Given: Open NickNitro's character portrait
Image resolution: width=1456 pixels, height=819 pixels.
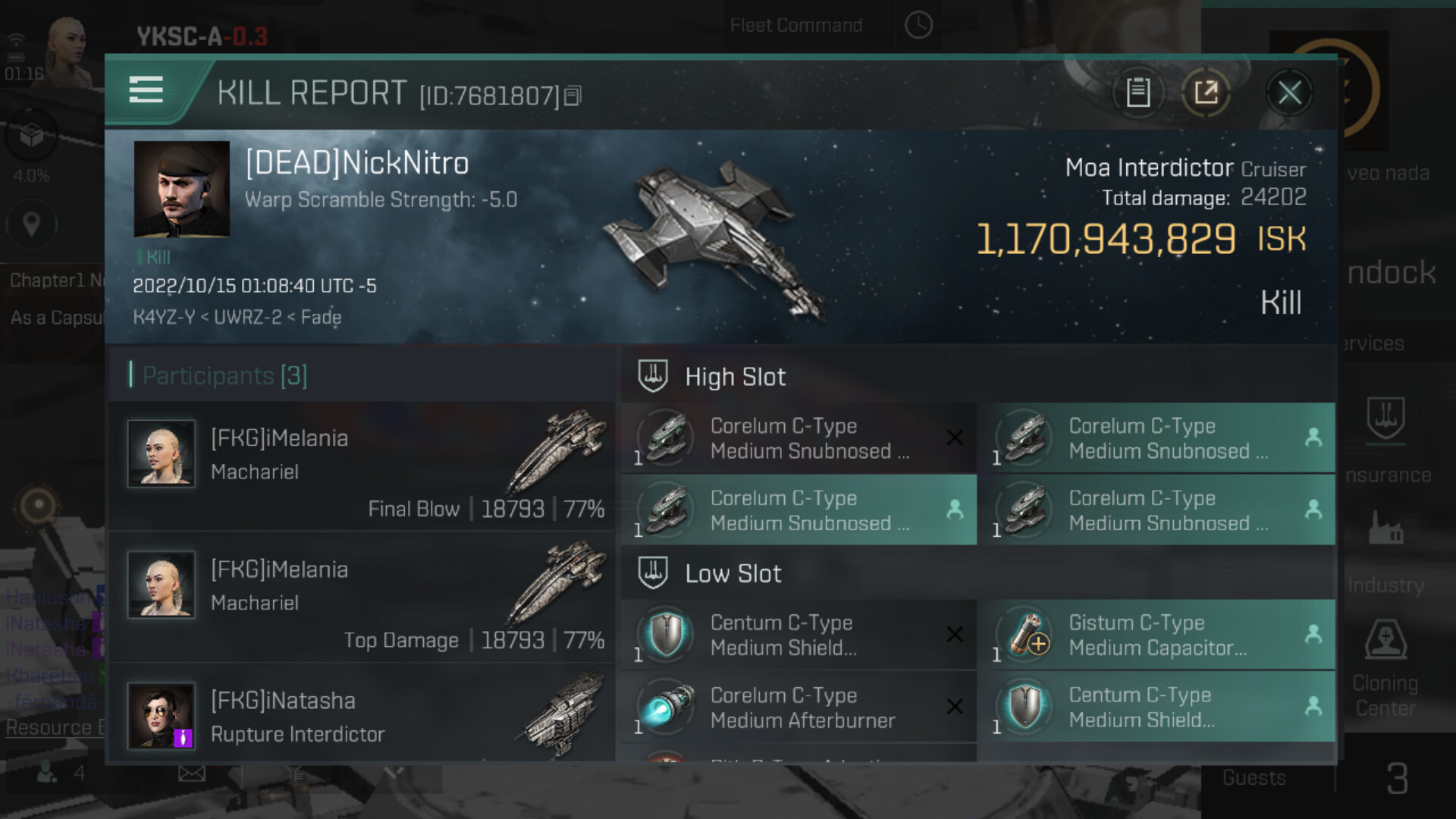Looking at the screenshot, I should (x=182, y=190).
